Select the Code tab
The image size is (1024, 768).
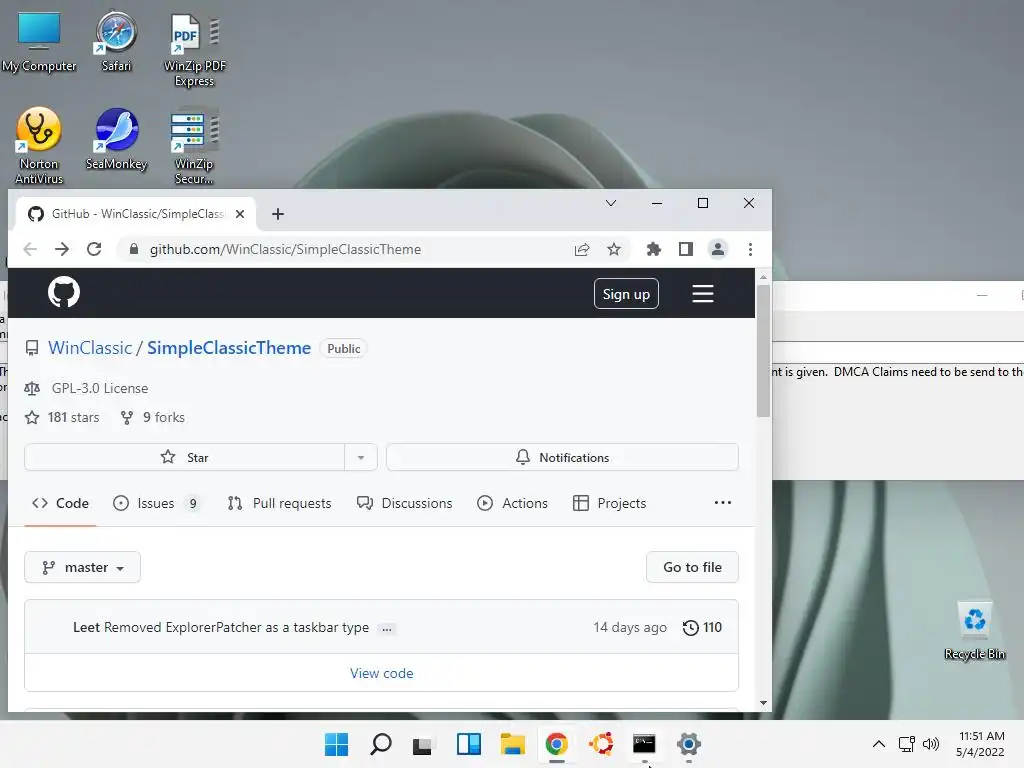point(60,503)
